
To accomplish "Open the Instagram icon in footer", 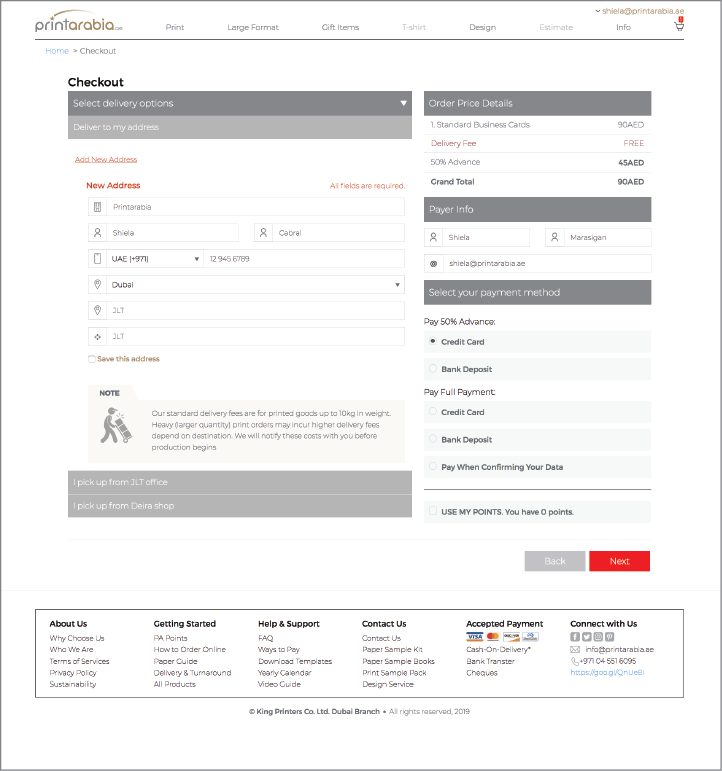I will 598,637.
